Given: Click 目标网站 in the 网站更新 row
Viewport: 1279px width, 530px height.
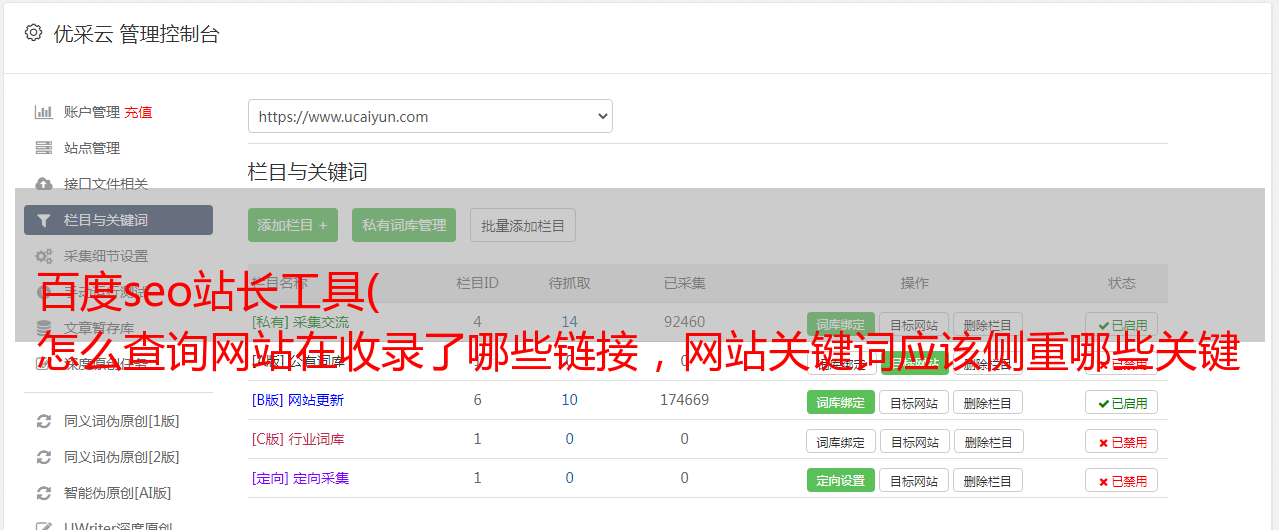Looking at the screenshot, I should point(914,402).
